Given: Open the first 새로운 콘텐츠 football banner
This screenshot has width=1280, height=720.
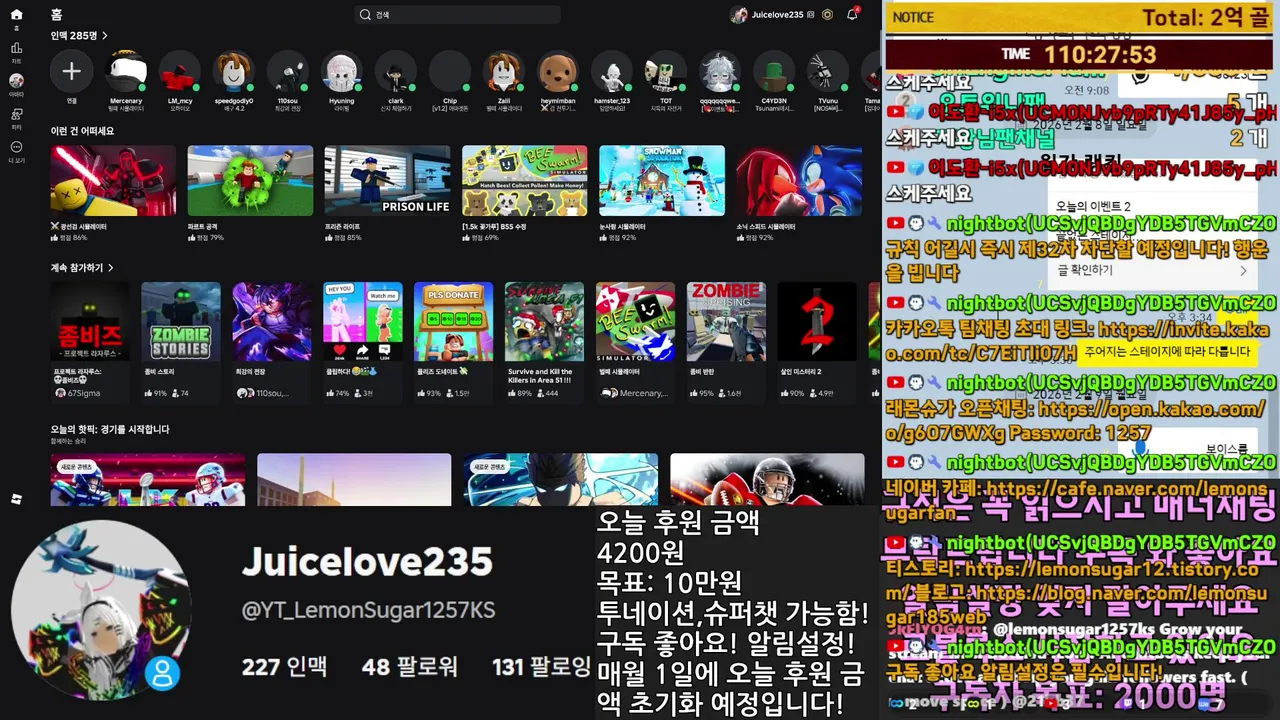Looking at the screenshot, I should coord(148,480).
